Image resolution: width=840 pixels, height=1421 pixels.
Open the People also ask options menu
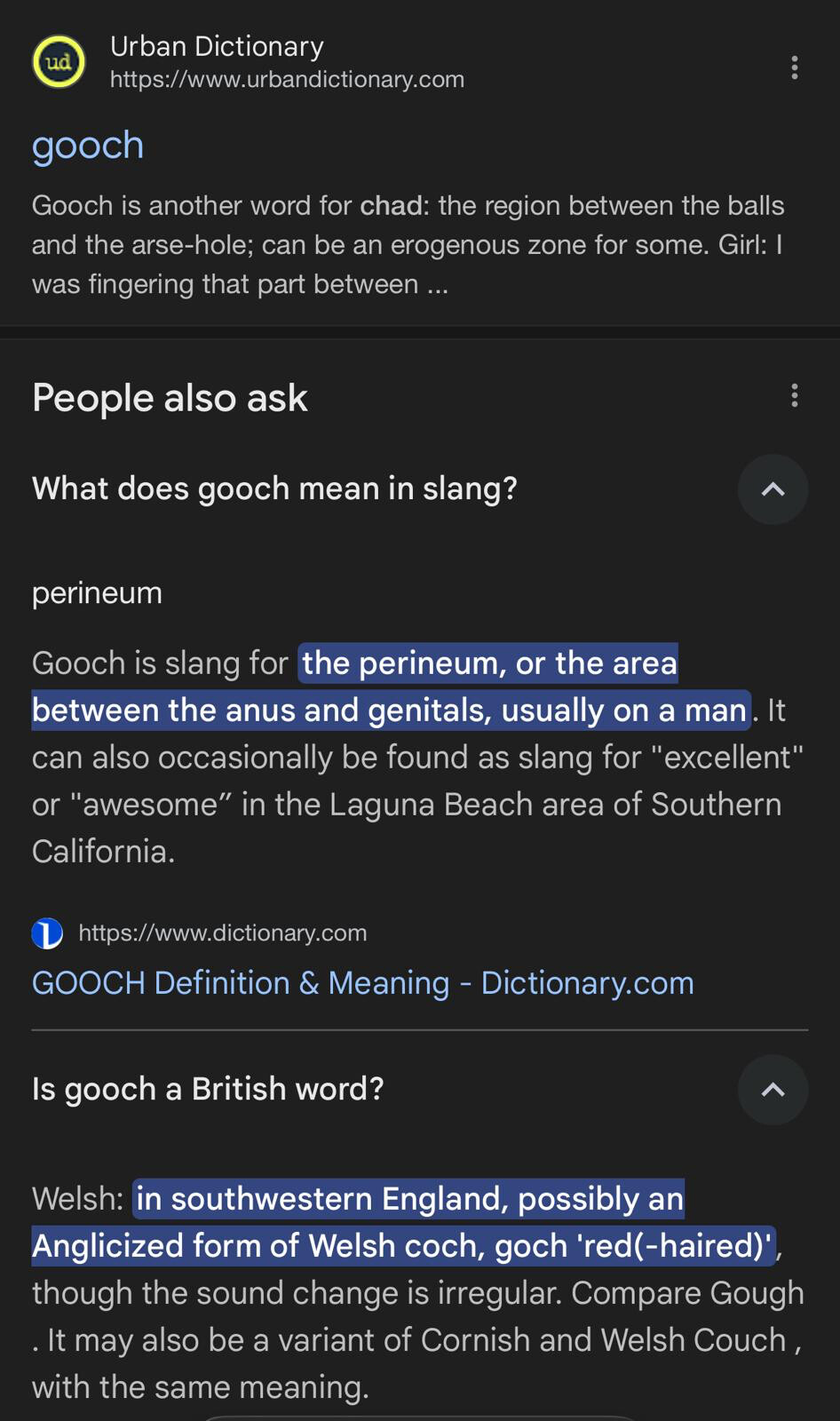[794, 396]
